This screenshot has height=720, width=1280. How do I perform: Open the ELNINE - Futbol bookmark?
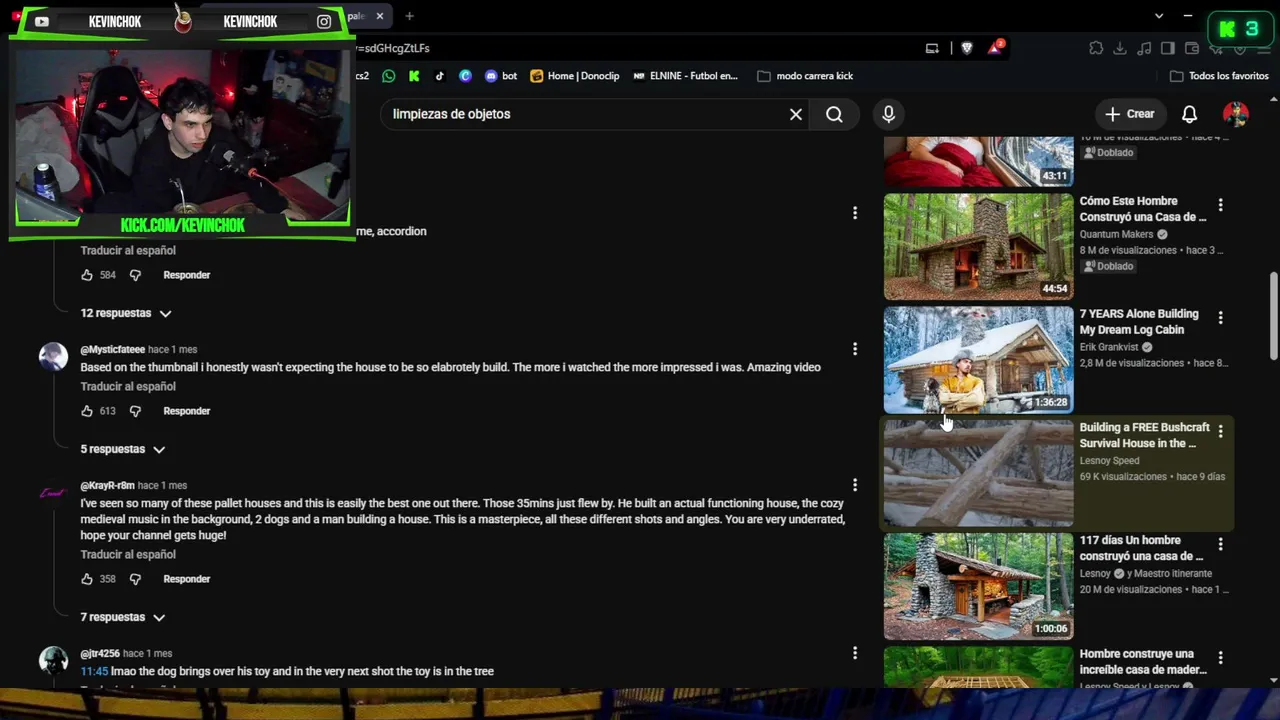click(686, 76)
